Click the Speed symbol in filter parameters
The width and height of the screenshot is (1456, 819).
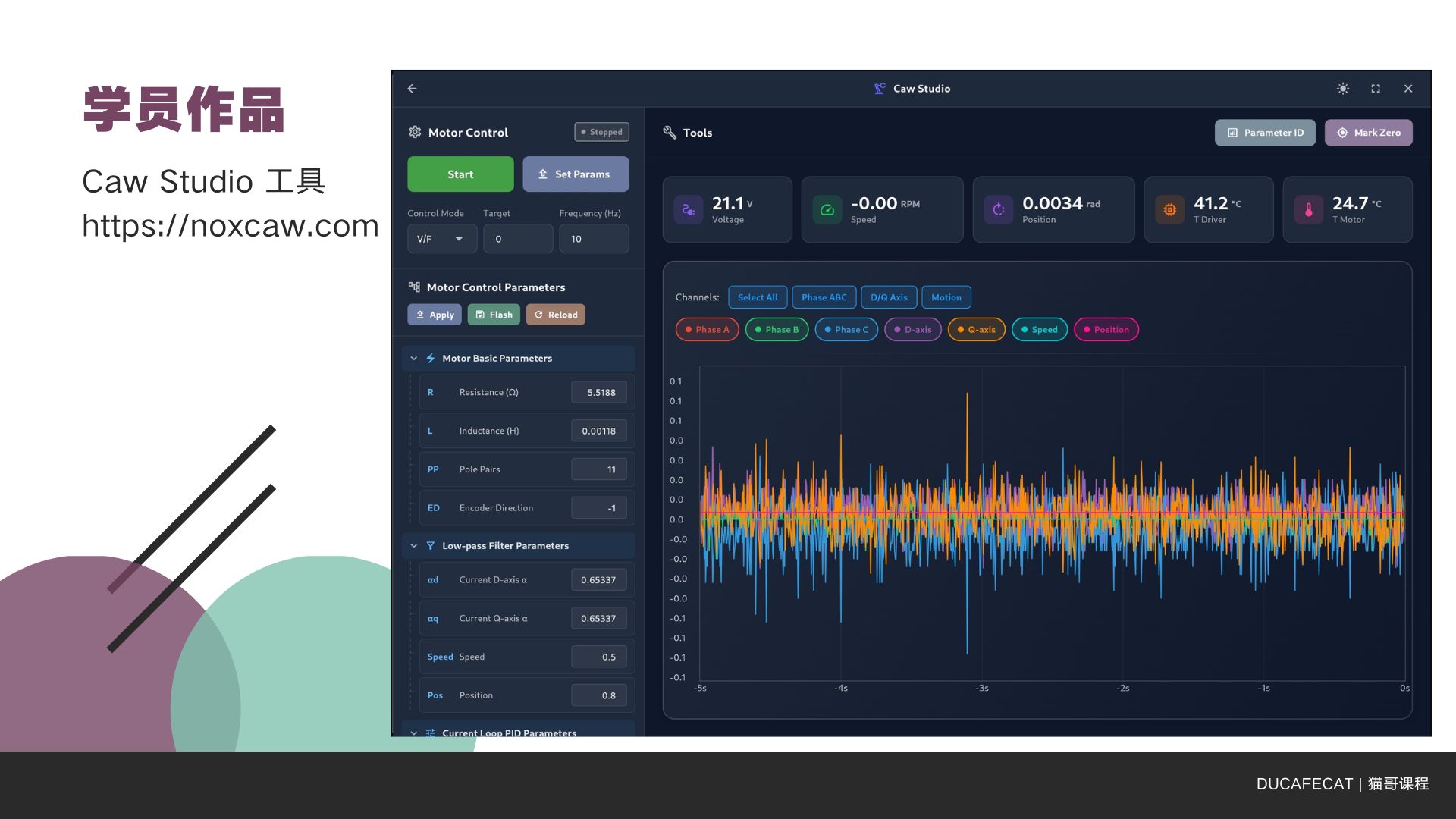tap(440, 657)
